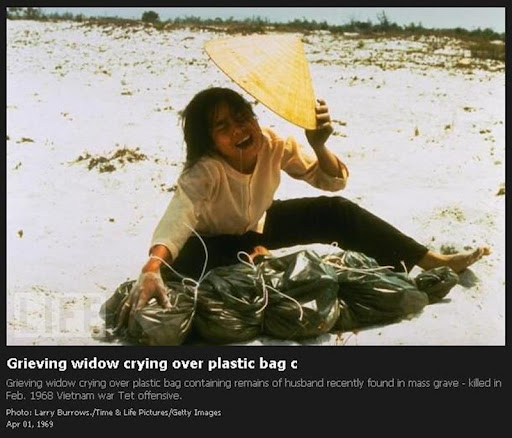Click the 'Larry Burrows' photographer credit
The image size is (512, 438).
(x=62, y=413)
